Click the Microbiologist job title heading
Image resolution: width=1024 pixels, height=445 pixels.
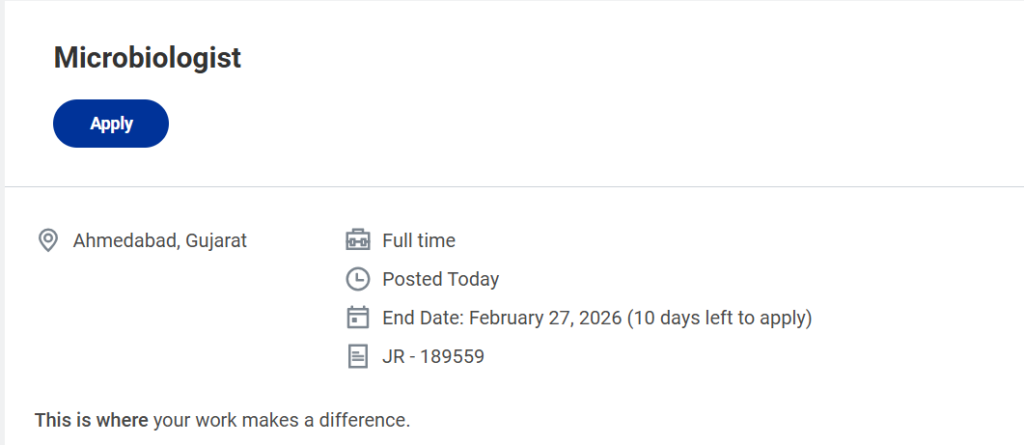[147, 58]
